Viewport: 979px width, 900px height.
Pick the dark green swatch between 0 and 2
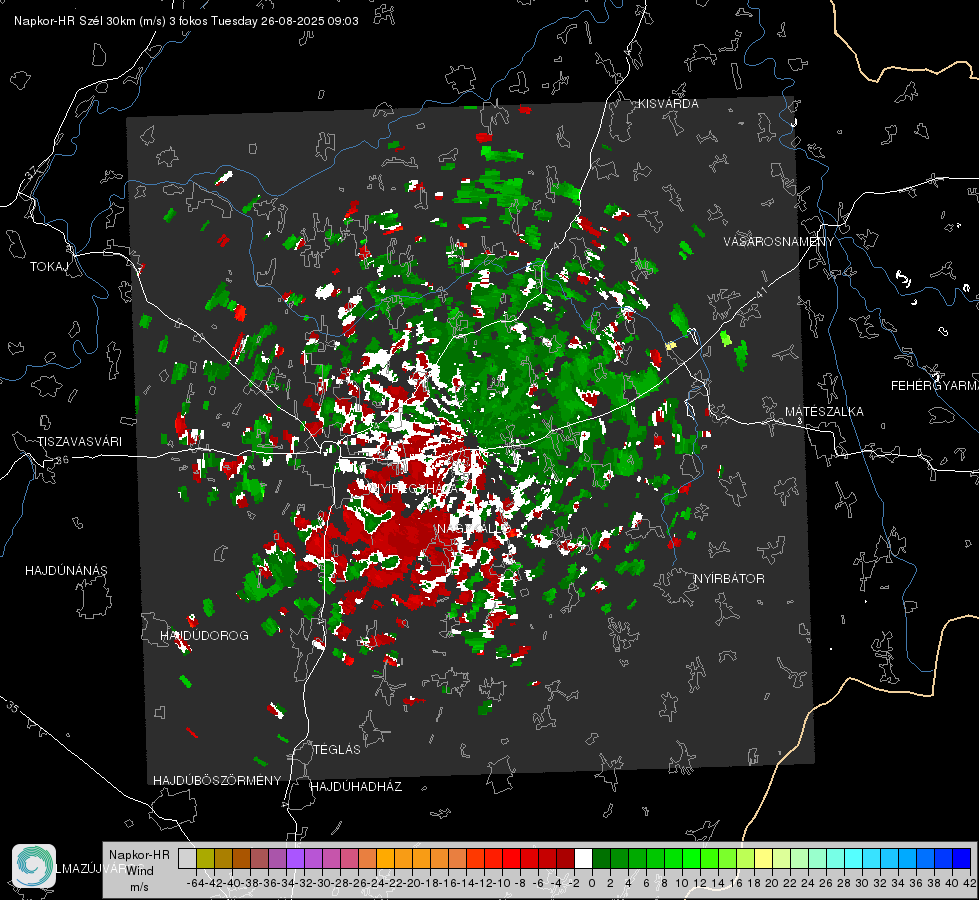[x=601, y=858]
